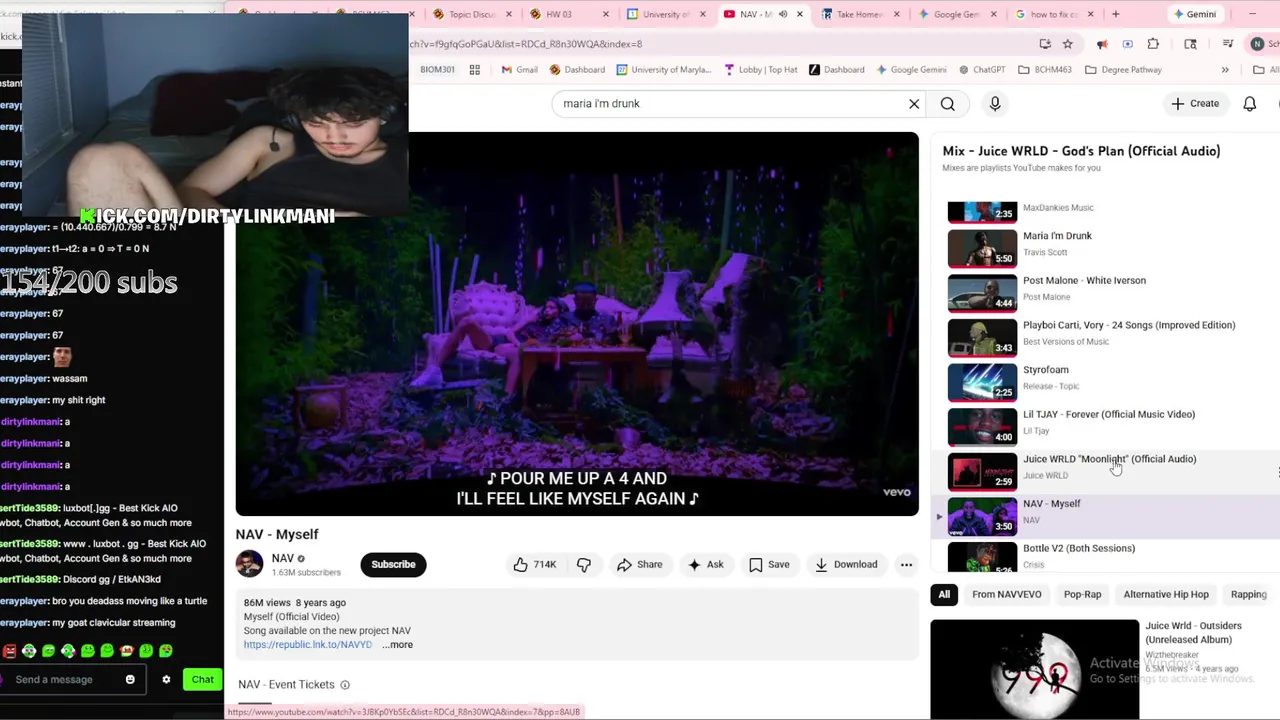Open the Gemini button in tab strip
1280x720 pixels.
click(x=1195, y=14)
